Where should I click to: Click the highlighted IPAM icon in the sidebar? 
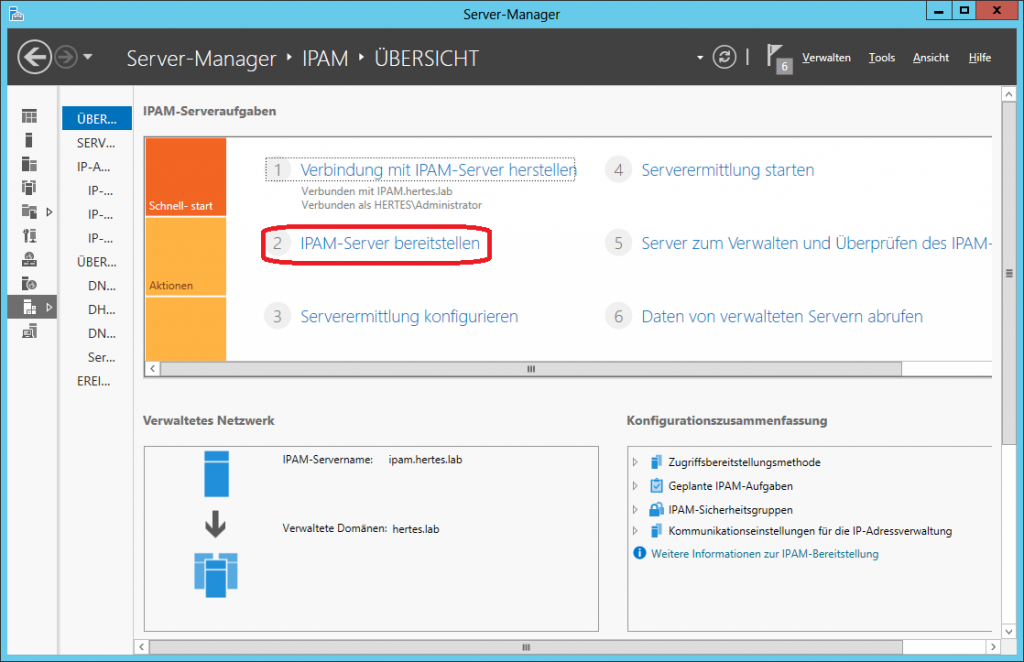pos(30,306)
